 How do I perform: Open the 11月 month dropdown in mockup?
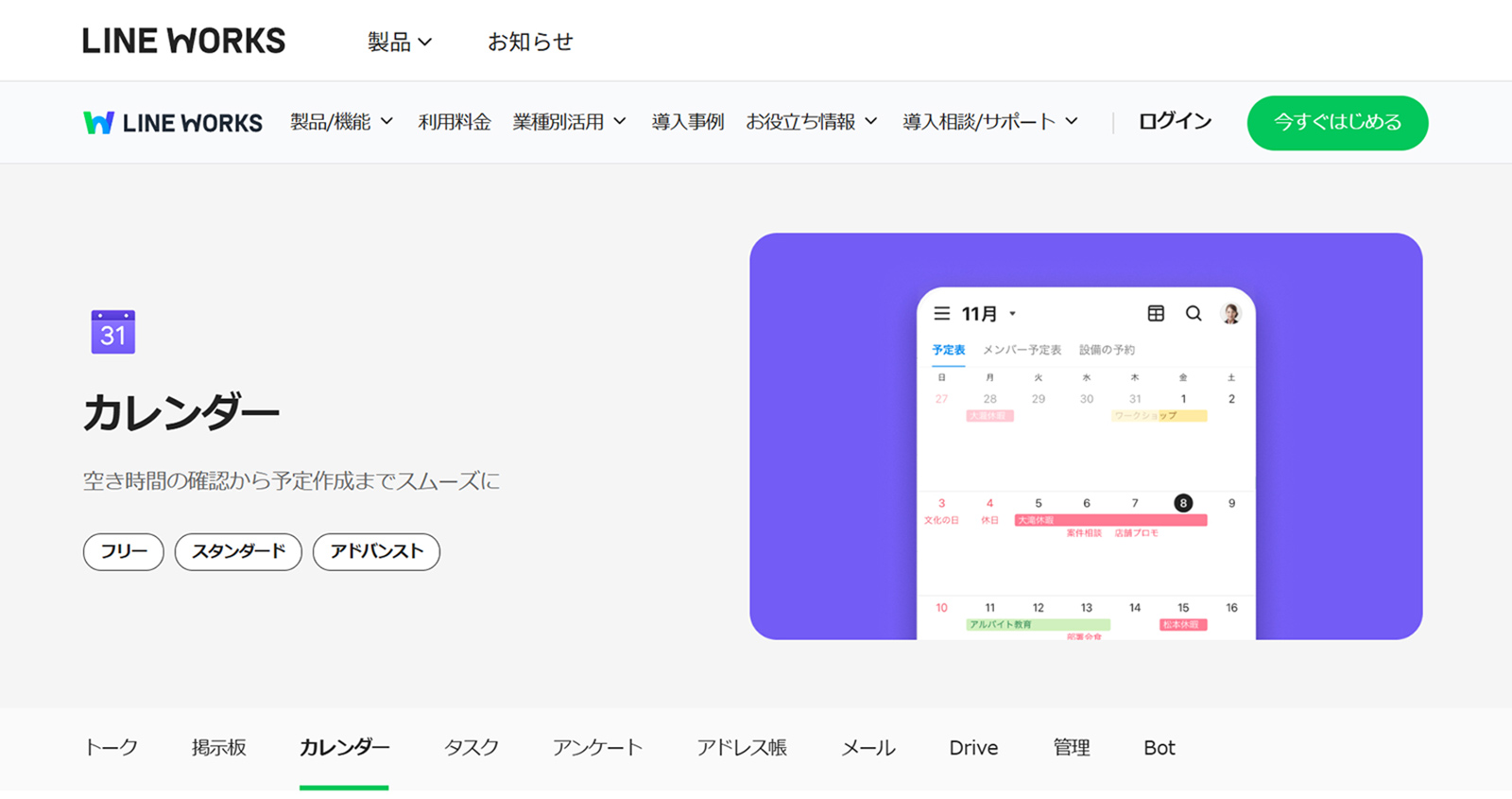989,314
